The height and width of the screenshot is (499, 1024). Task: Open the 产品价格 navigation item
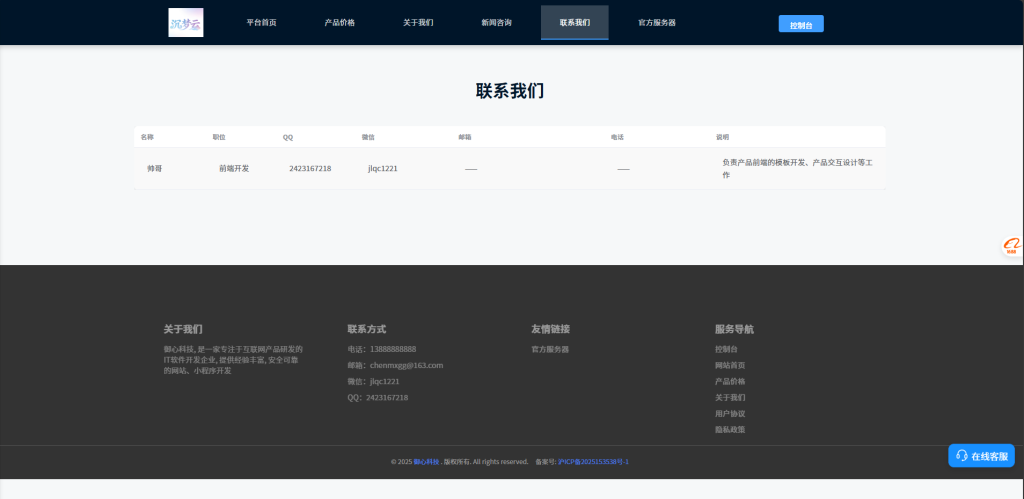(x=340, y=22)
